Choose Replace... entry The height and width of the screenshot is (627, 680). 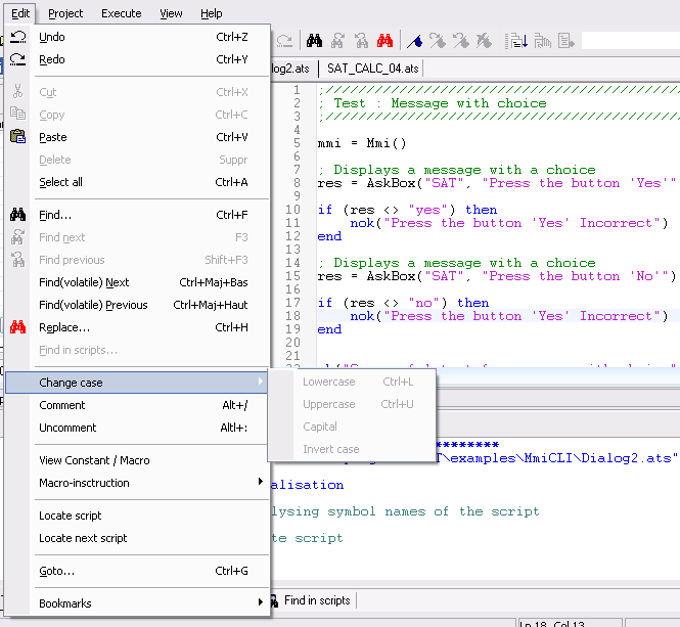pyautogui.click(x=137, y=327)
